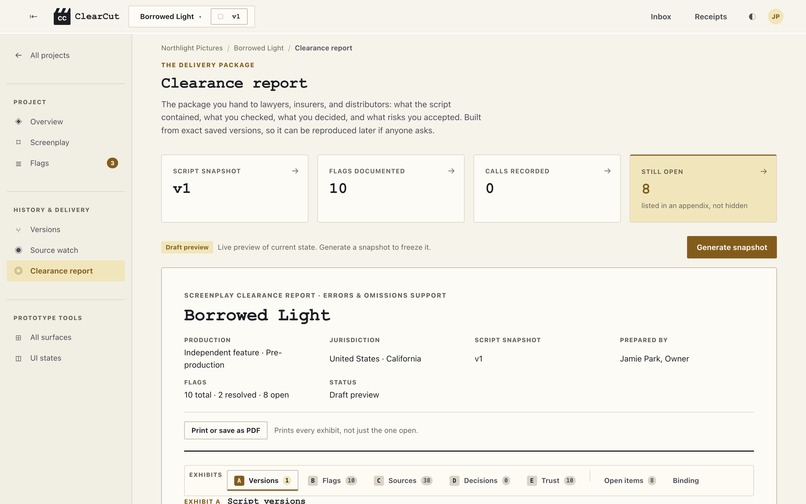Click the All surfaces grid icon

pyautogui.click(x=19, y=337)
